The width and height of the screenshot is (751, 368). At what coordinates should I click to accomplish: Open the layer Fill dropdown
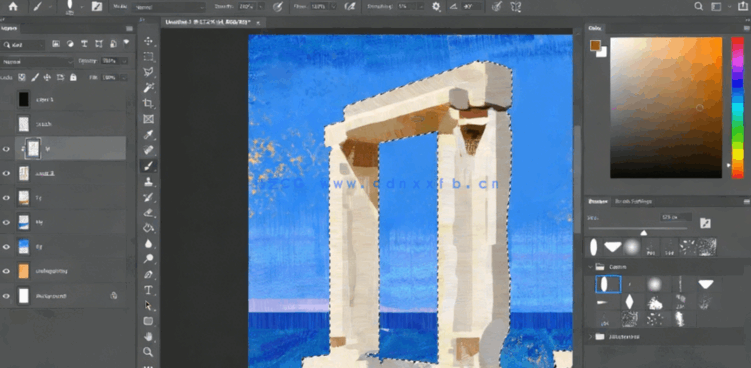tap(125, 77)
